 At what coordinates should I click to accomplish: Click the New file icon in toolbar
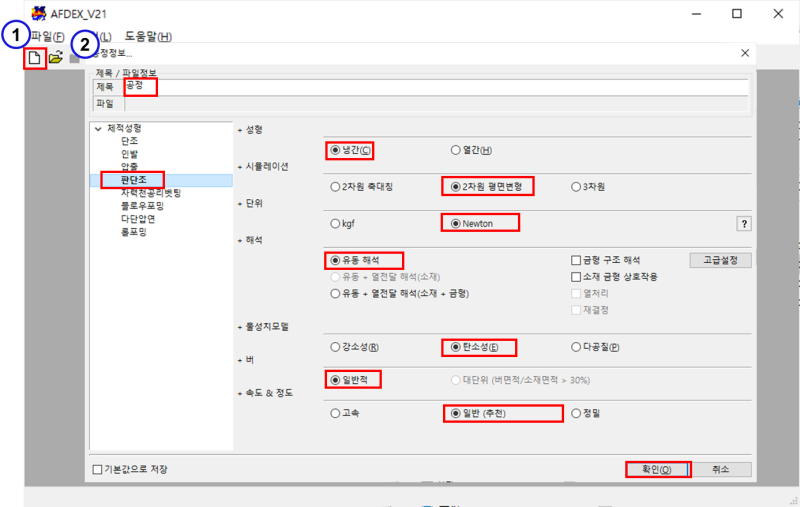tap(35, 58)
